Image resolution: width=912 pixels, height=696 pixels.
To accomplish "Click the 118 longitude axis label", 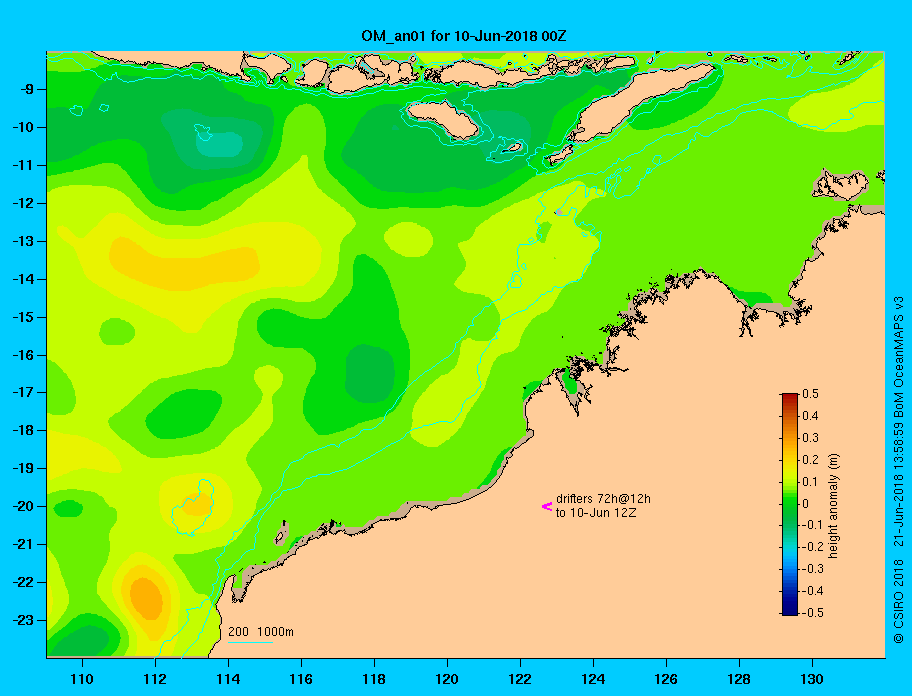I will pyautogui.click(x=374, y=679).
